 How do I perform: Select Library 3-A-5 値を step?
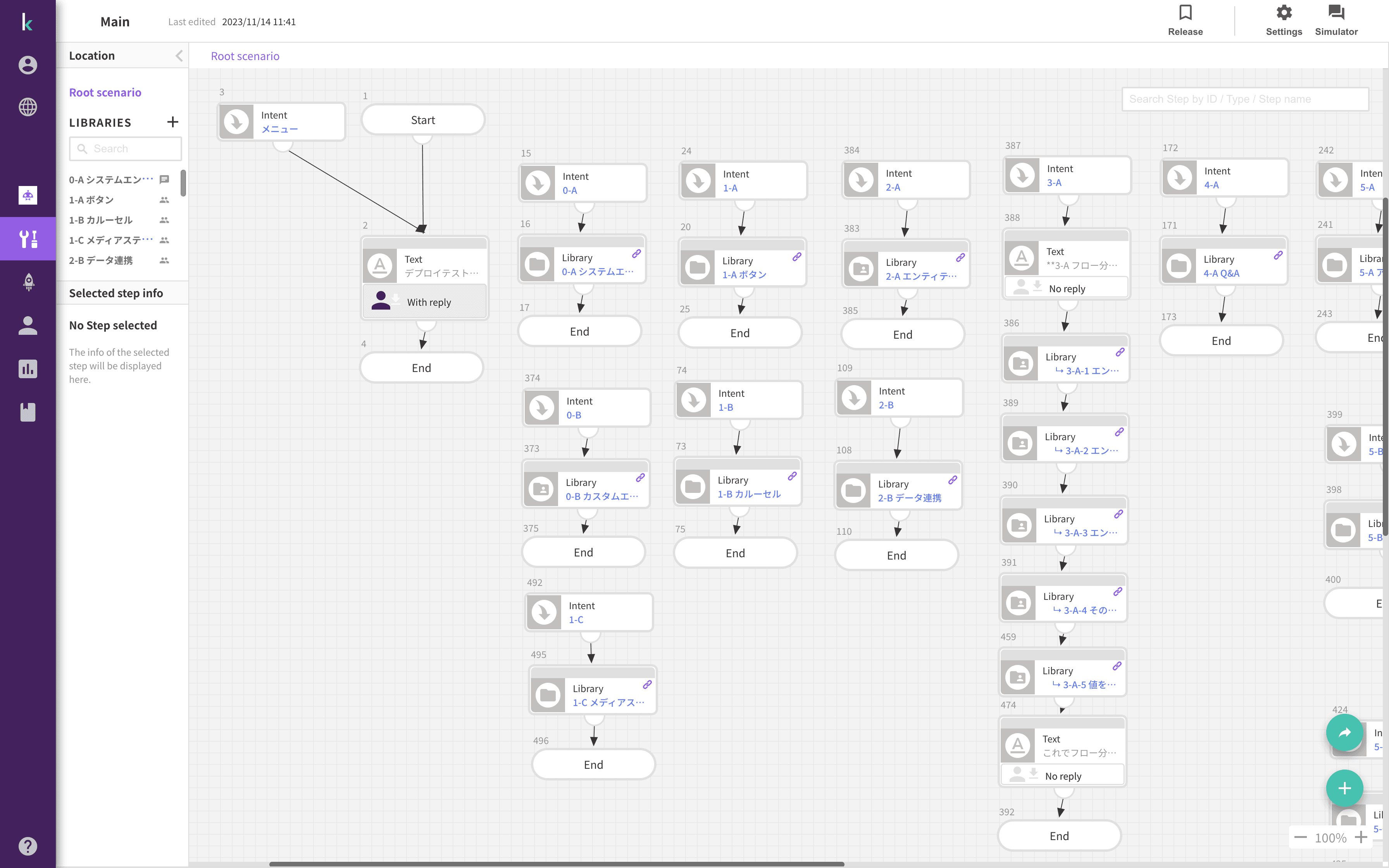tap(1062, 672)
